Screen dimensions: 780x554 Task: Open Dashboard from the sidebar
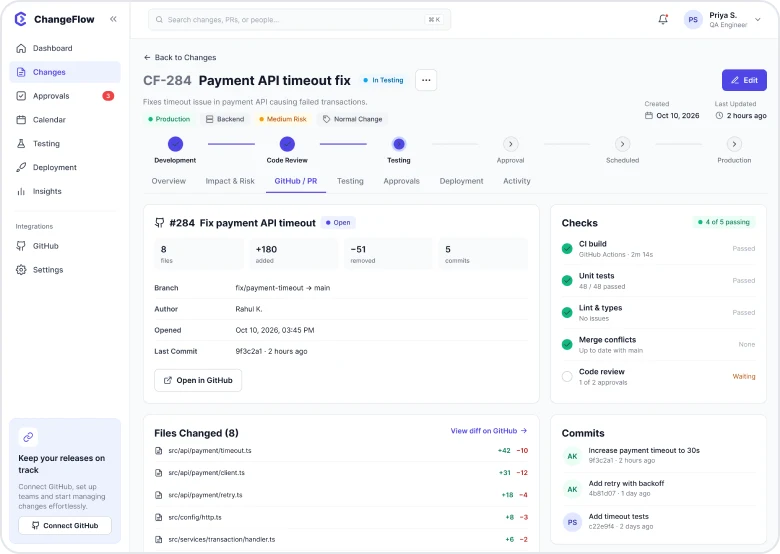tap(65, 48)
